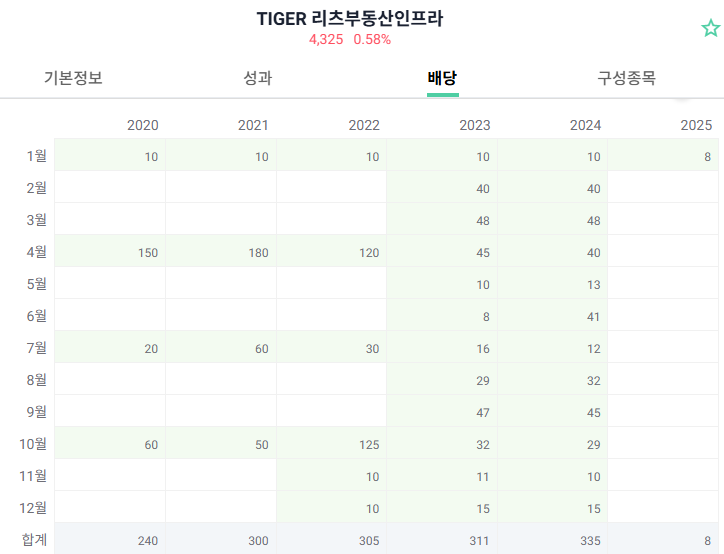Click the 8월 row label
724x554 pixels.
point(36,380)
